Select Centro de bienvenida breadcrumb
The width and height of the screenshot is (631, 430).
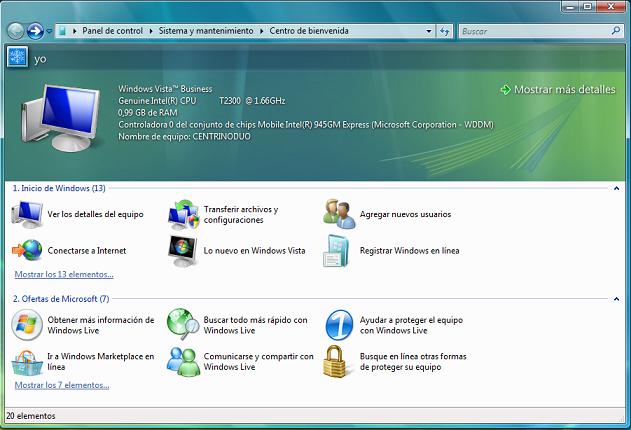pos(309,31)
